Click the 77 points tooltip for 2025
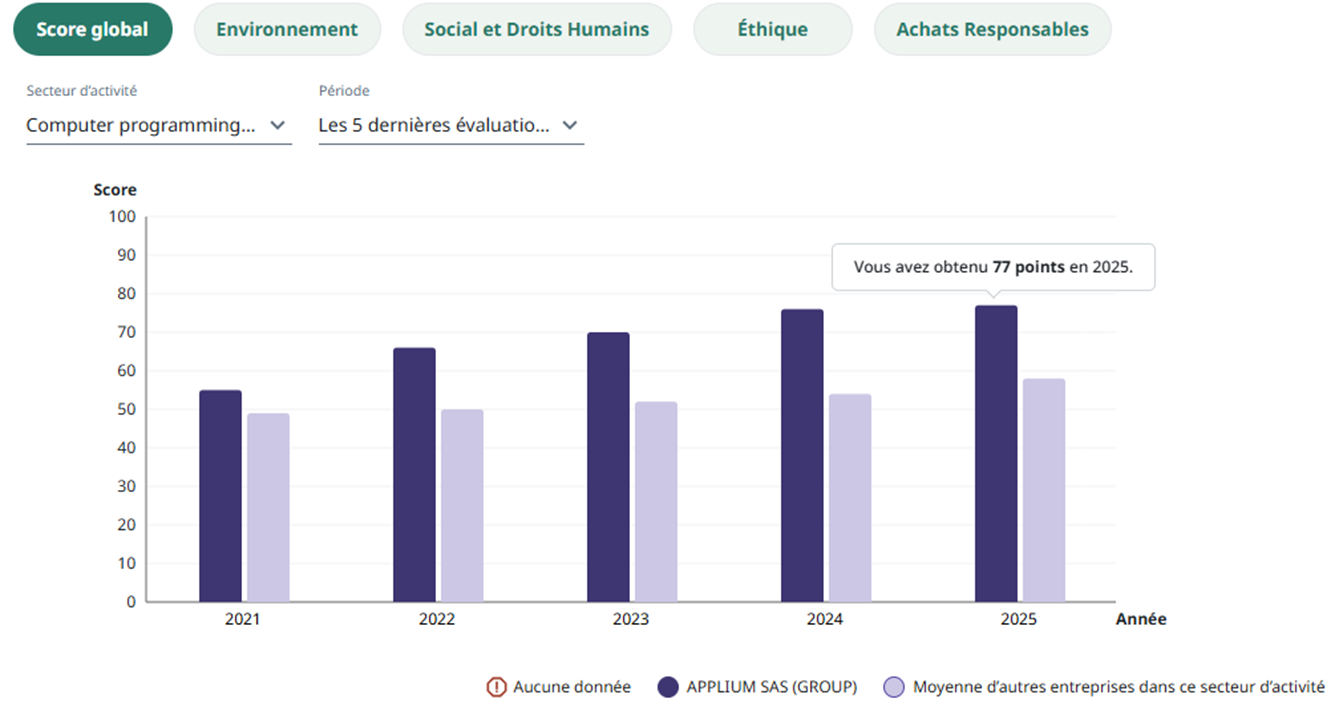This screenshot has height=711, width=1343. pyautogui.click(x=992, y=267)
